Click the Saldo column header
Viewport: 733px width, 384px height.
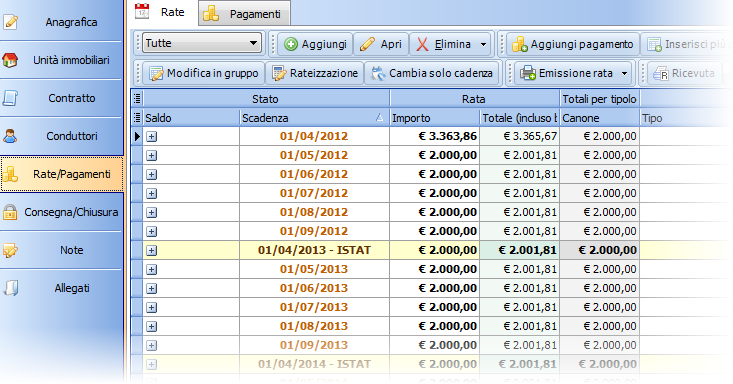tap(191, 118)
